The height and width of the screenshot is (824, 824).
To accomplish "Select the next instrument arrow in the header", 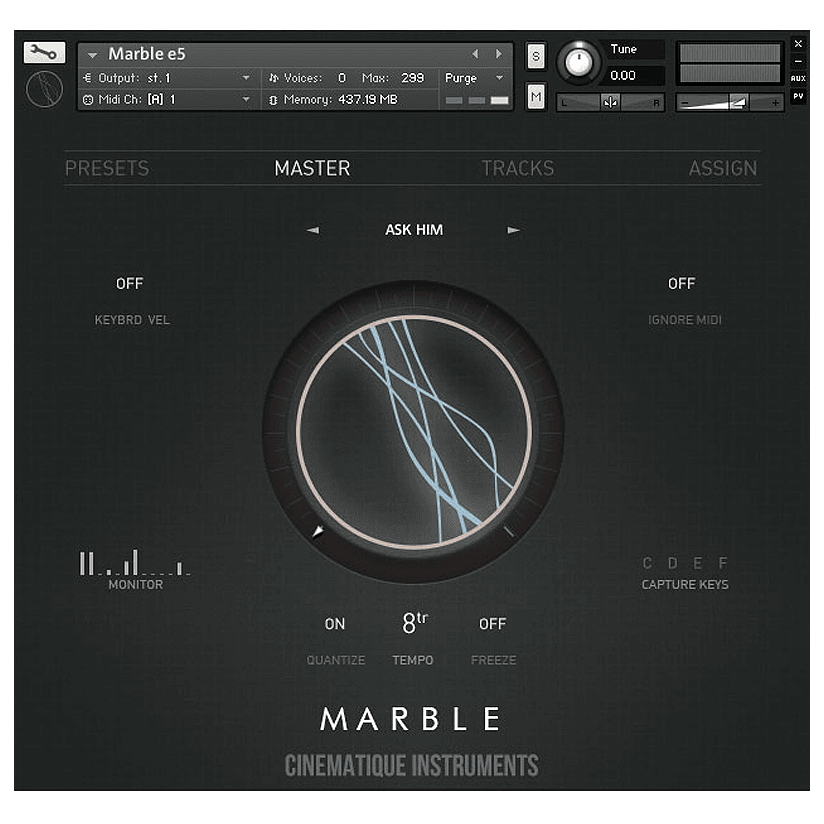I will click(498, 54).
